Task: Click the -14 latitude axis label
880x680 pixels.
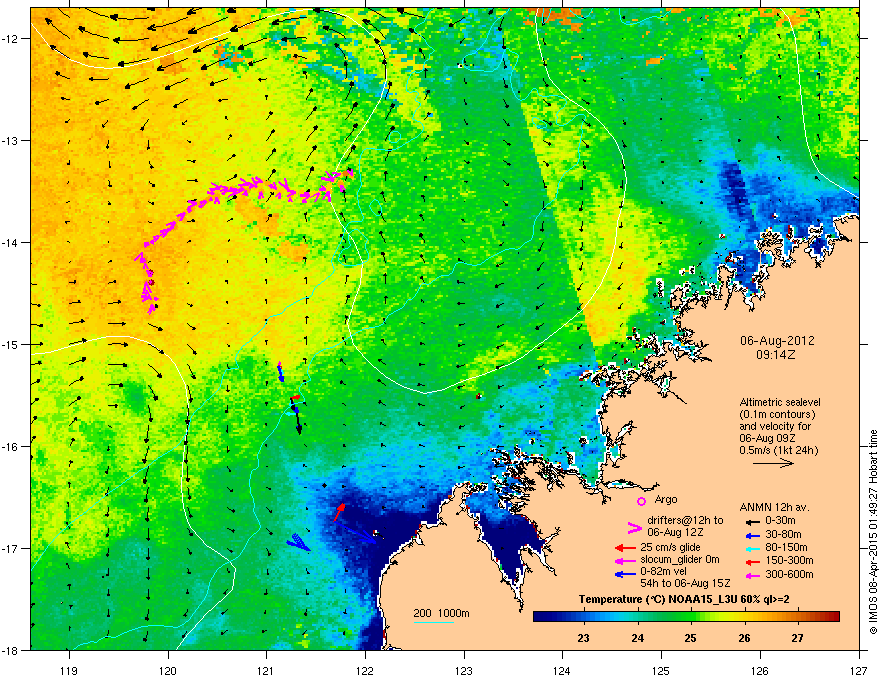Action: [10, 242]
